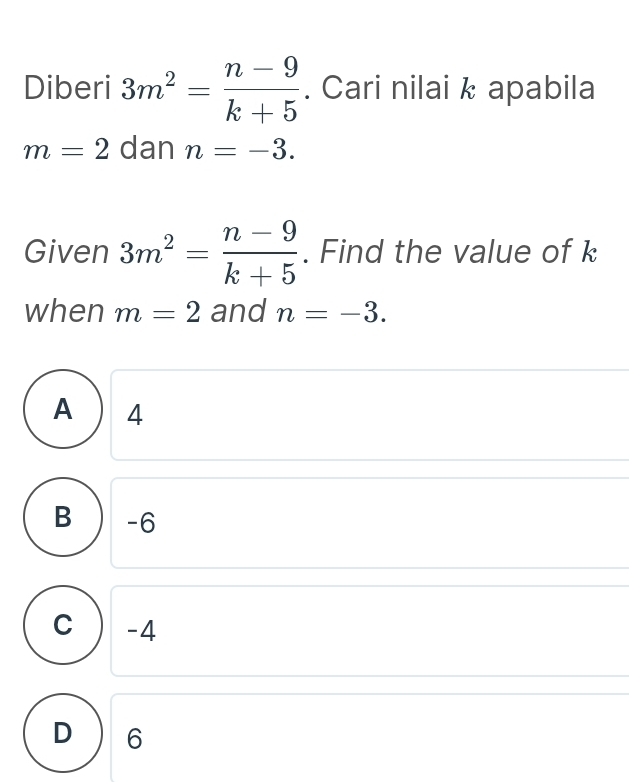Click the 3m² term after "Diberi"
Screen dimensions: 629x782
tap(147, 88)
